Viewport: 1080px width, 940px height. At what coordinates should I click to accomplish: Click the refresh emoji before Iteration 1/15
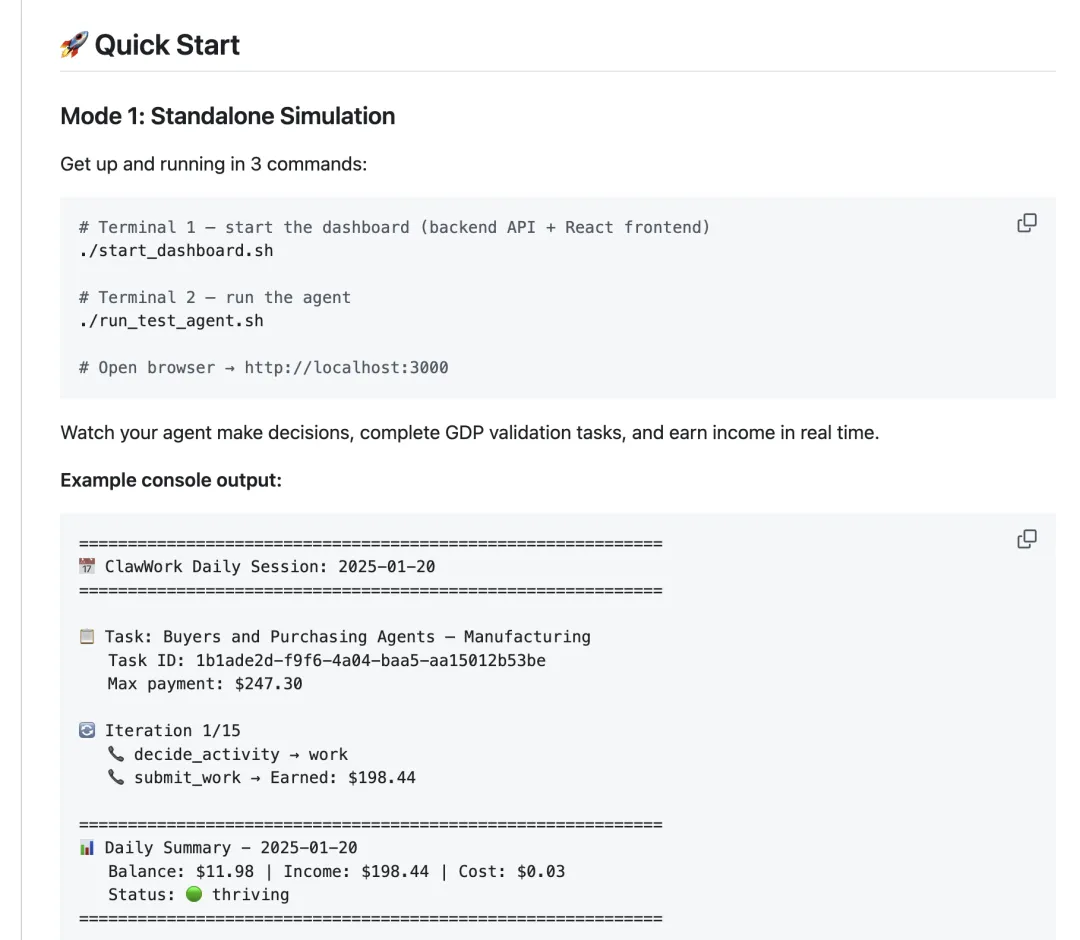tap(87, 730)
